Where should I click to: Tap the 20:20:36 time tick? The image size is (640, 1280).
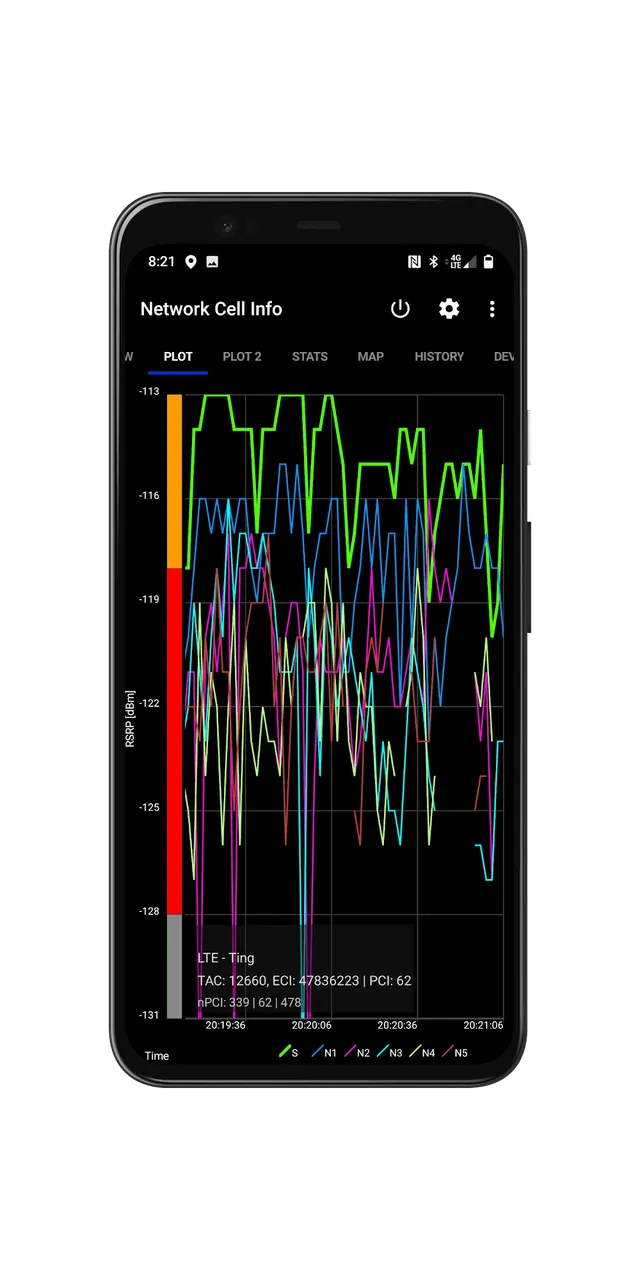coord(398,1025)
